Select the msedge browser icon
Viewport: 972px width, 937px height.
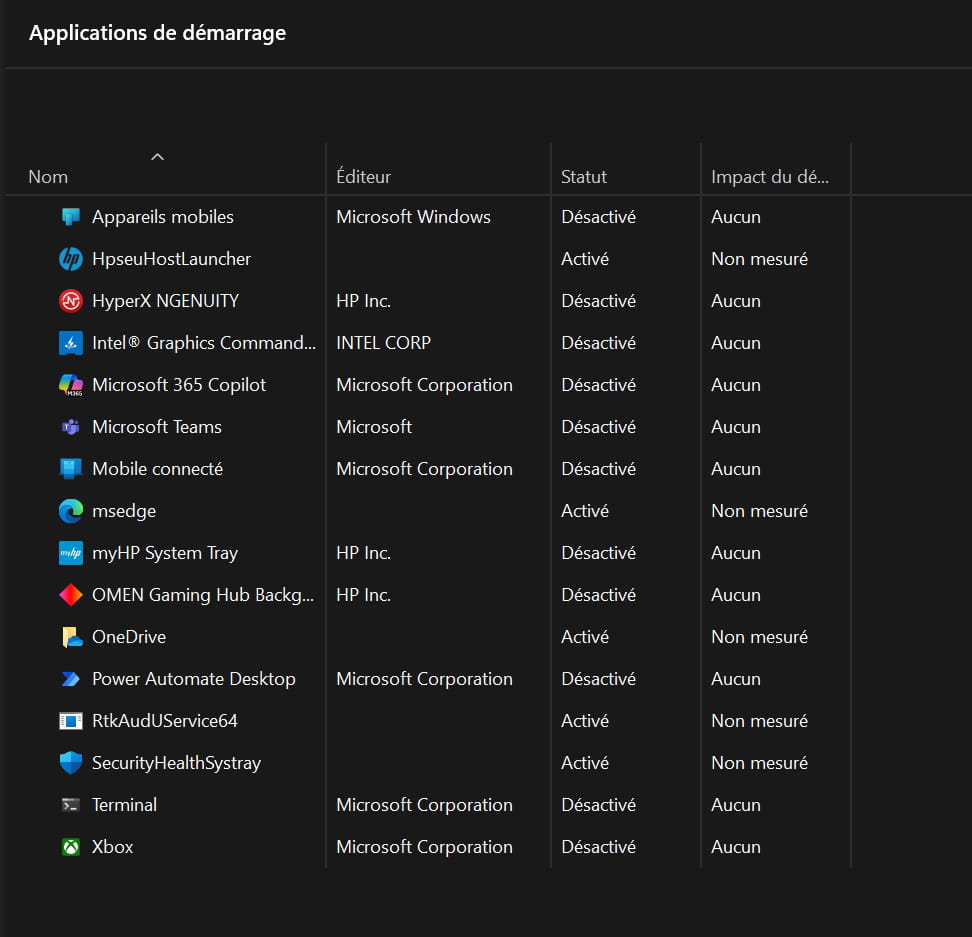coord(71,511)
